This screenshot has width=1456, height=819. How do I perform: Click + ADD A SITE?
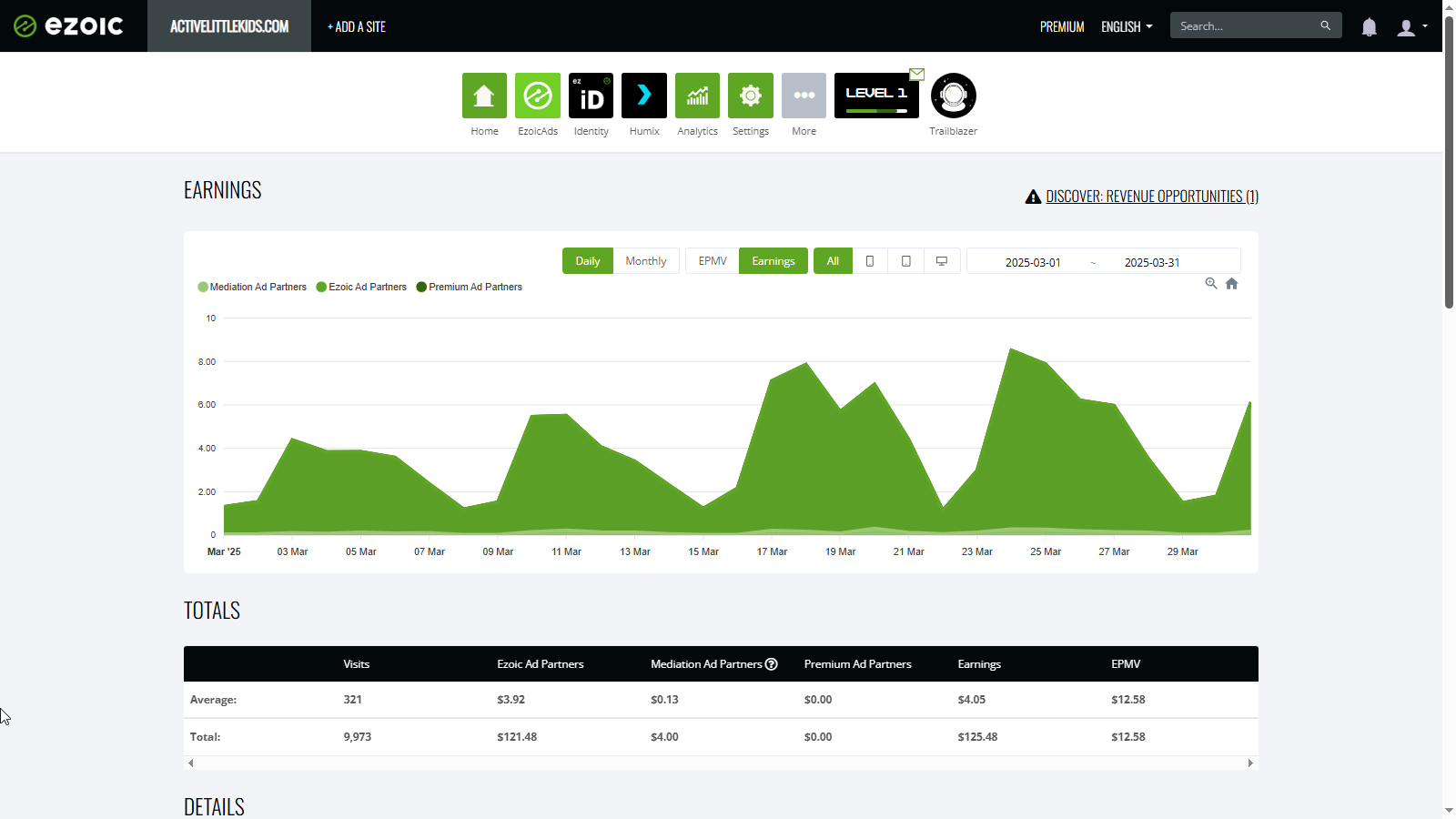357,27
